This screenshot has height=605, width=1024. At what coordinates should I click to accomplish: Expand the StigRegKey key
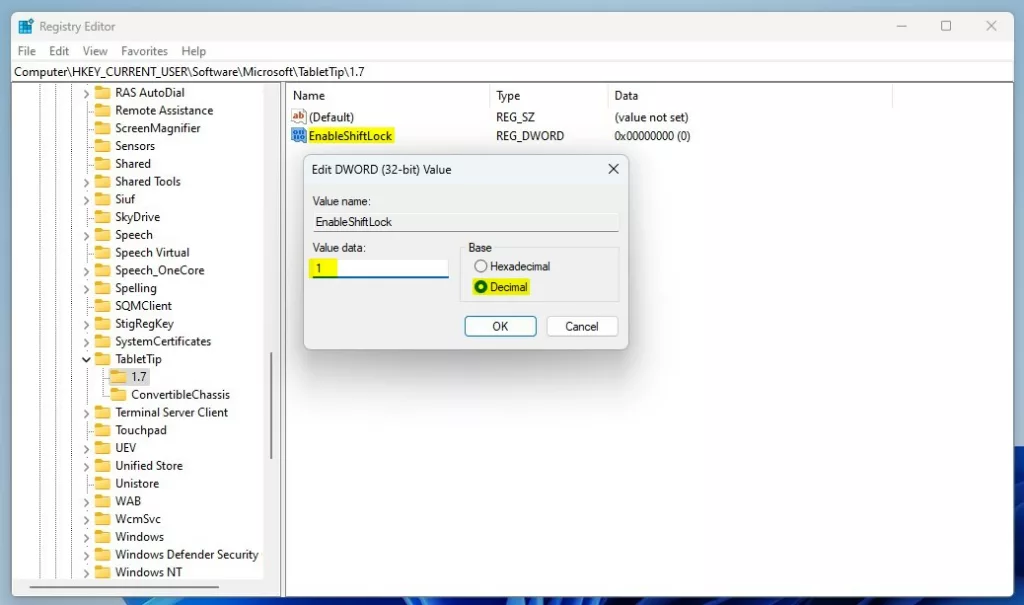click(x=86, y=324)
